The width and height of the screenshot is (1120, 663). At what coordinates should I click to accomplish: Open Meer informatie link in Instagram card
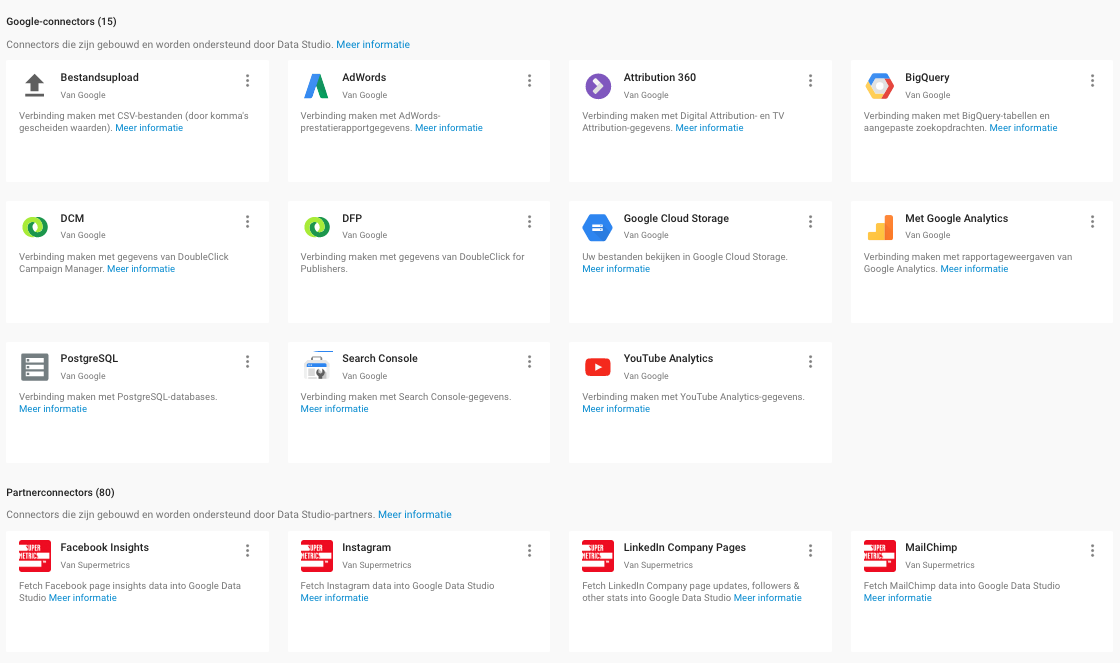[334, 598]
